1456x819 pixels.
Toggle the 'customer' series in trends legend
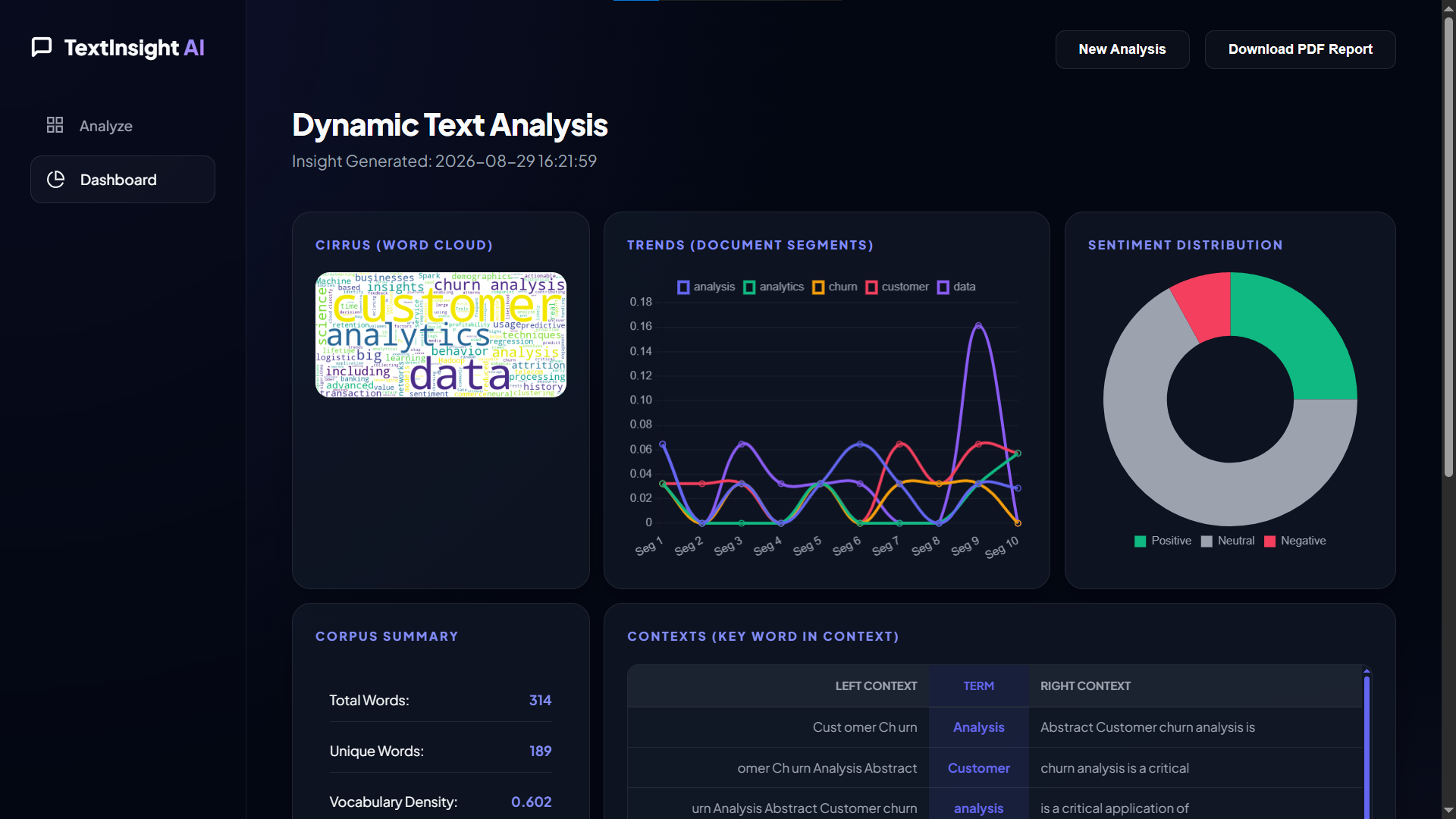[897, 287]
